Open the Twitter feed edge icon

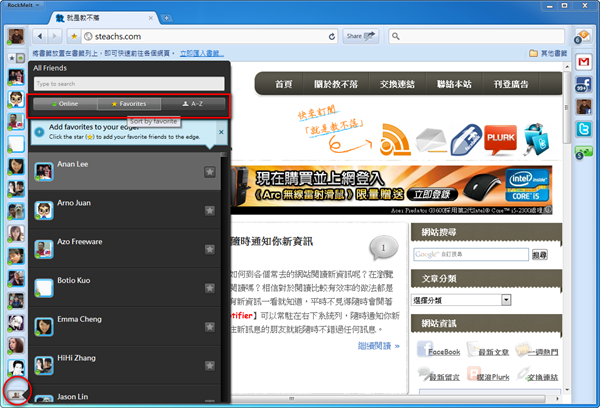tap(584, 129)
